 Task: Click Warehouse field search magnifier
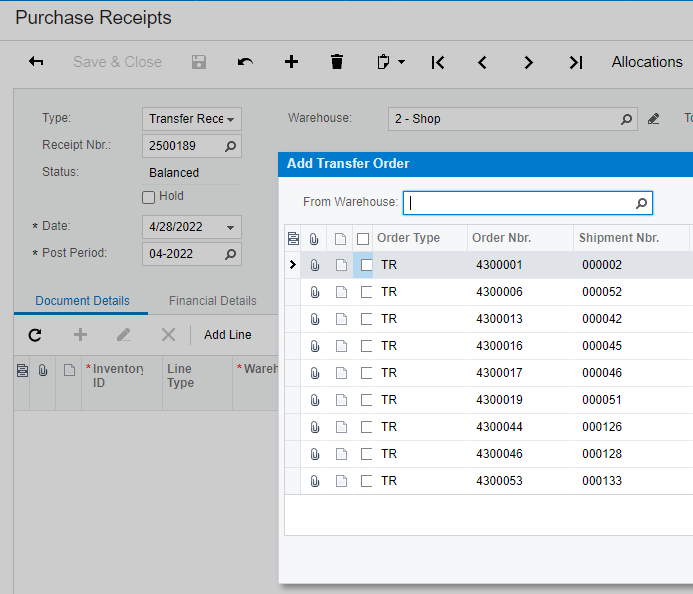[626, 119]
